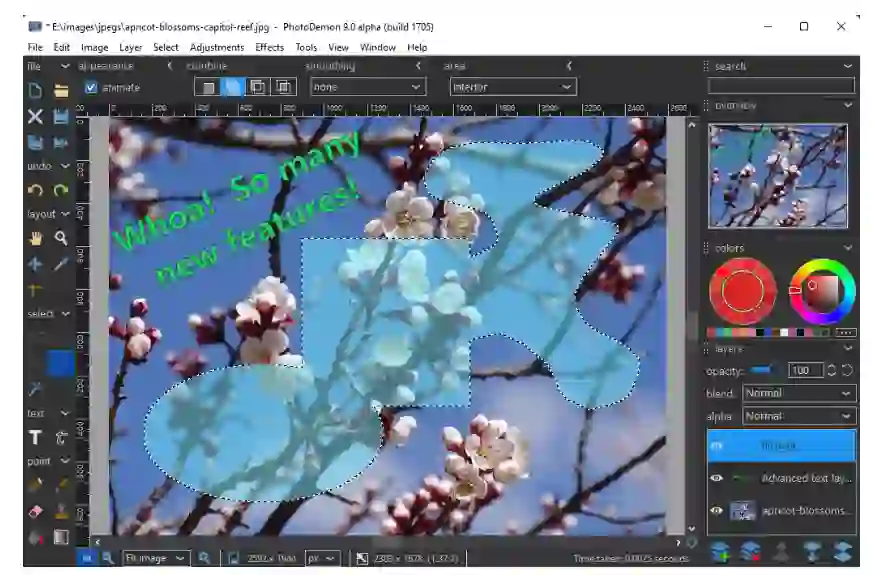Click the Undo arrow icon
872x575 pixels.
pyautogui.click(x=35, y=191)
